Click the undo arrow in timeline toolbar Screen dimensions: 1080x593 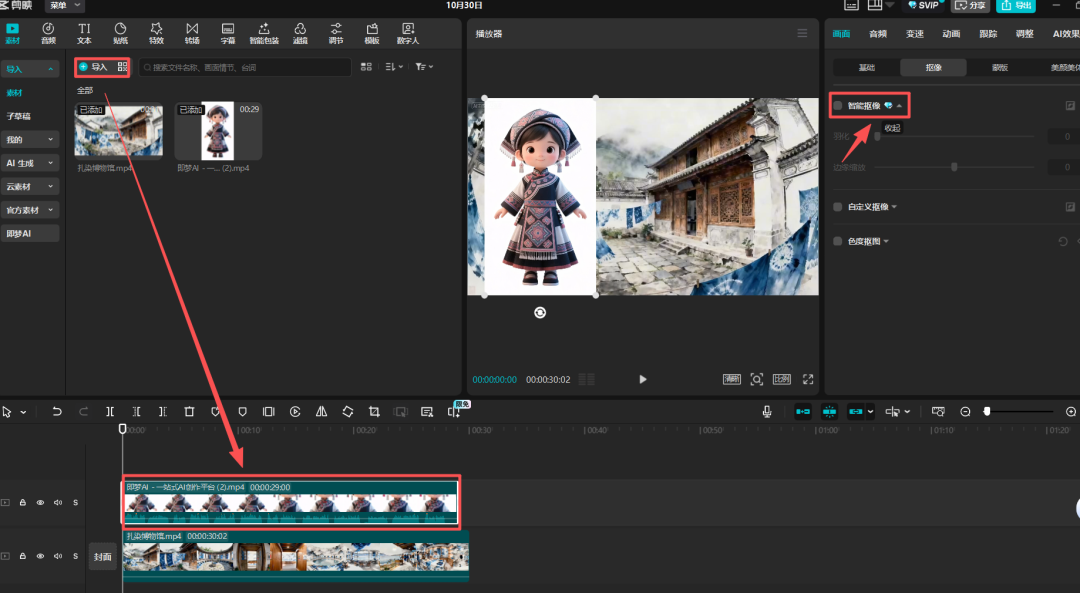(x=57, y=411)
